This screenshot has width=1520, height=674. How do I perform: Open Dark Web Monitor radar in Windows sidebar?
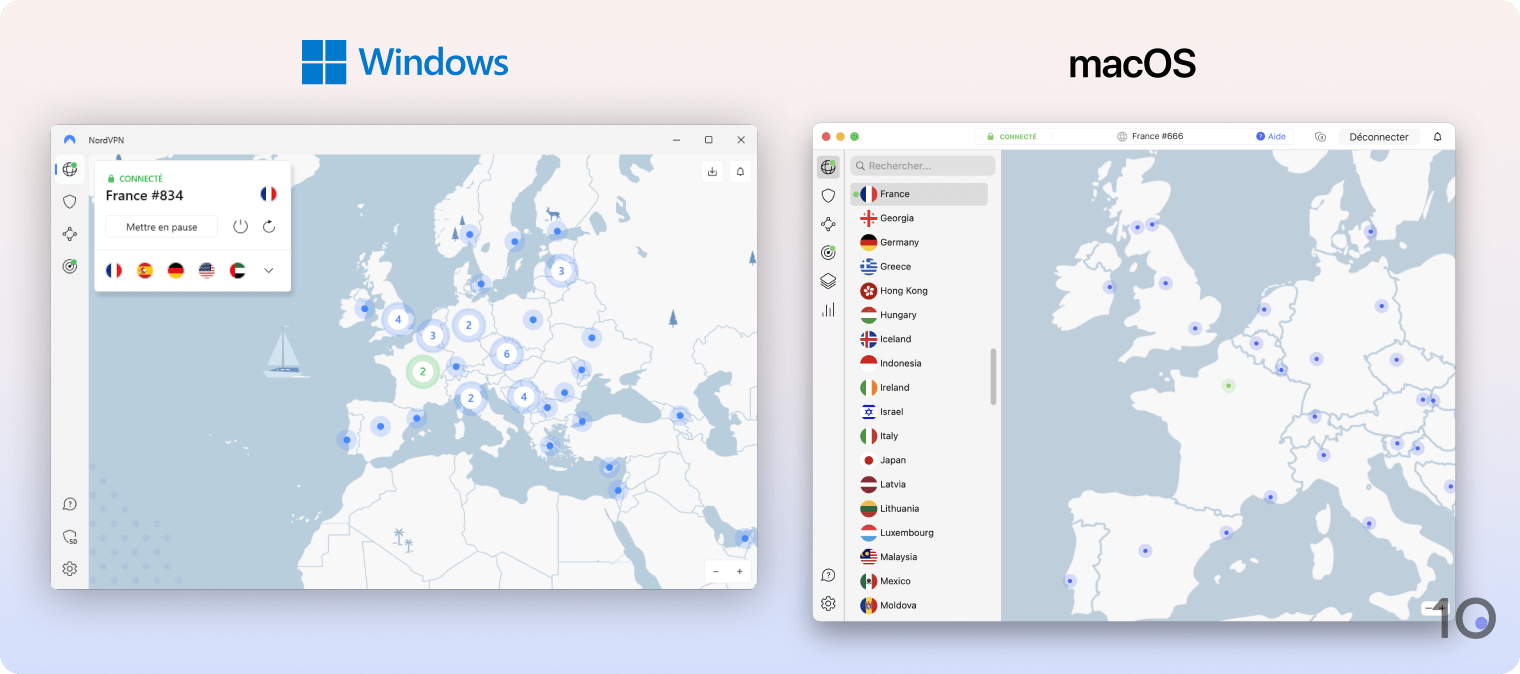69,266
